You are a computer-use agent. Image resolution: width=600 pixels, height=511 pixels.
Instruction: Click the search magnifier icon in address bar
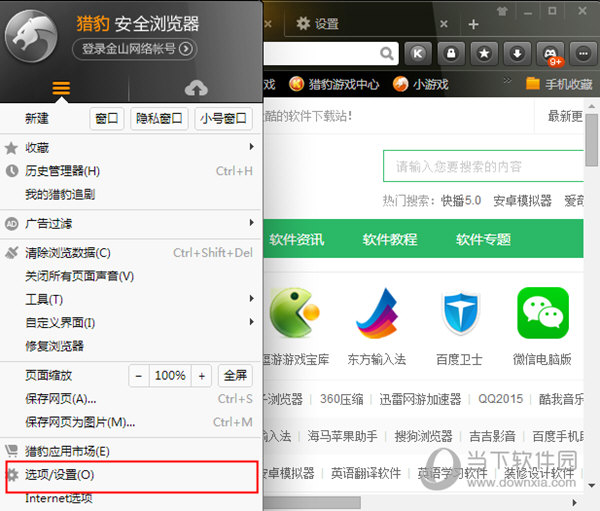(x=387, y=53)
